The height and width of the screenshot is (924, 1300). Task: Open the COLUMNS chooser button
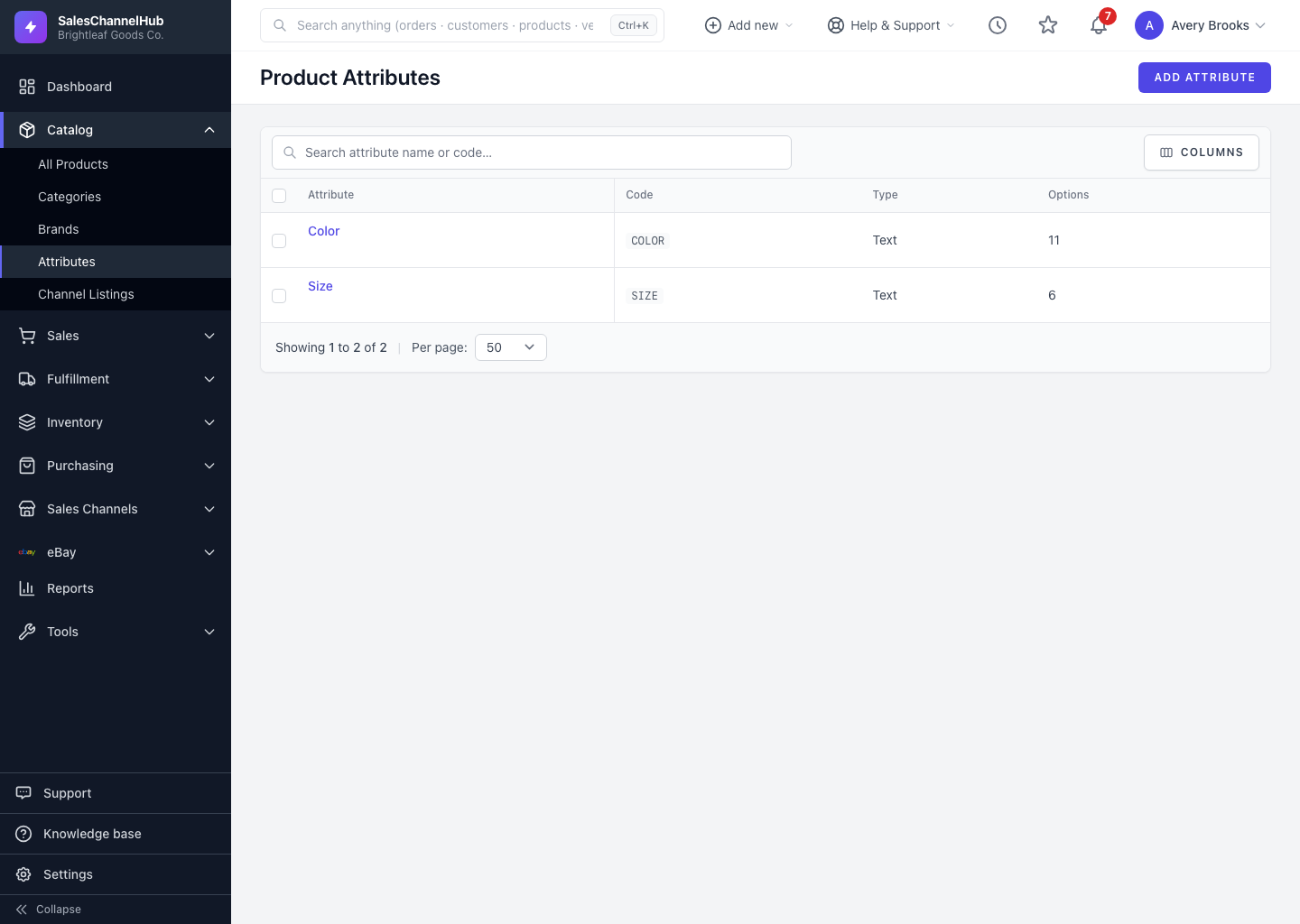tap(1202, 152)
